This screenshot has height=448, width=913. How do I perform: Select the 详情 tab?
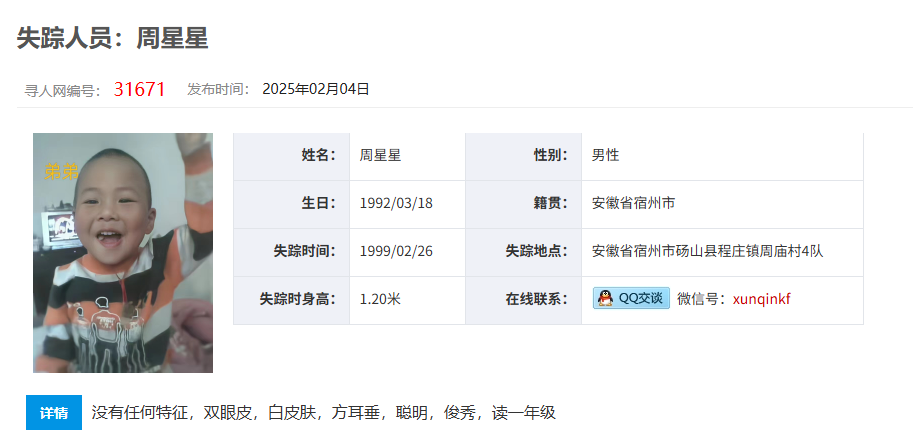[x=53, y=413]
